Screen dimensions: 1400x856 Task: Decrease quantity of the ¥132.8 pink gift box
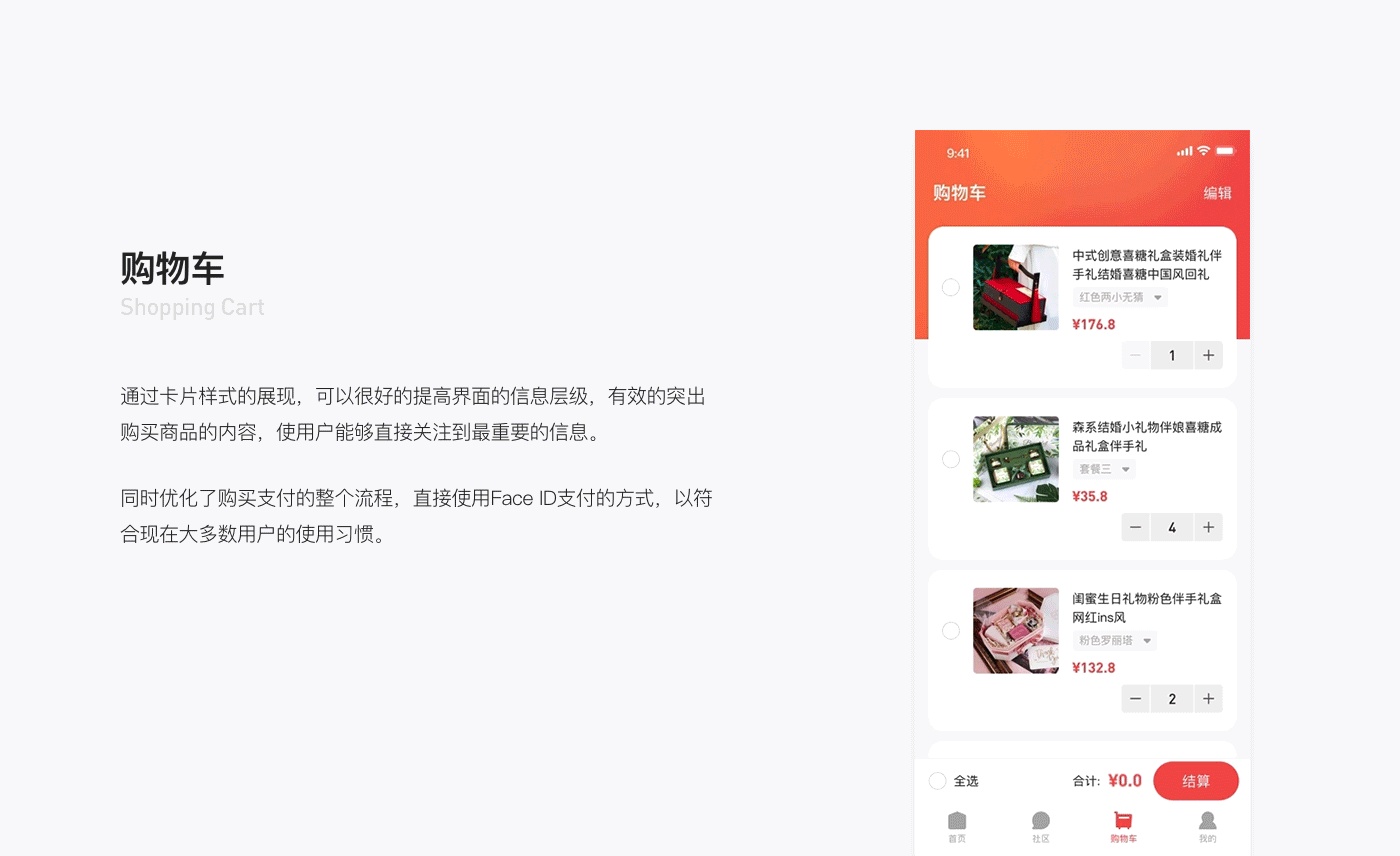pos(1135,699)
